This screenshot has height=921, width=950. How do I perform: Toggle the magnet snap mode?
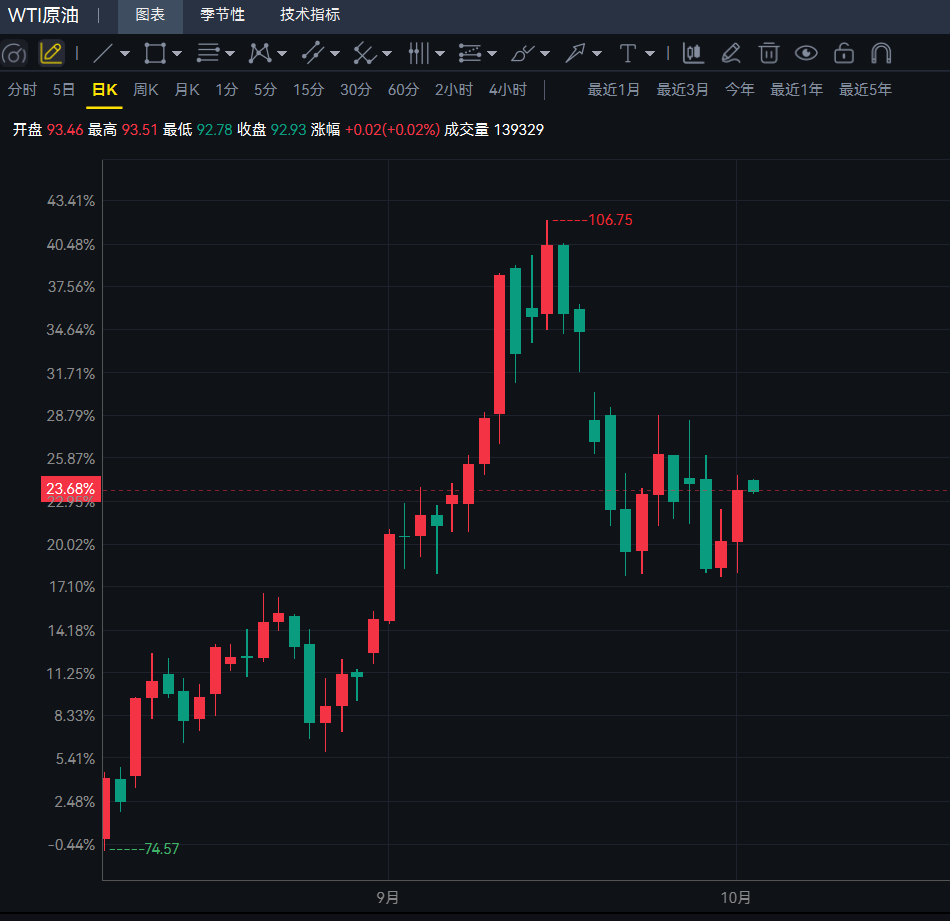[881, 53]
